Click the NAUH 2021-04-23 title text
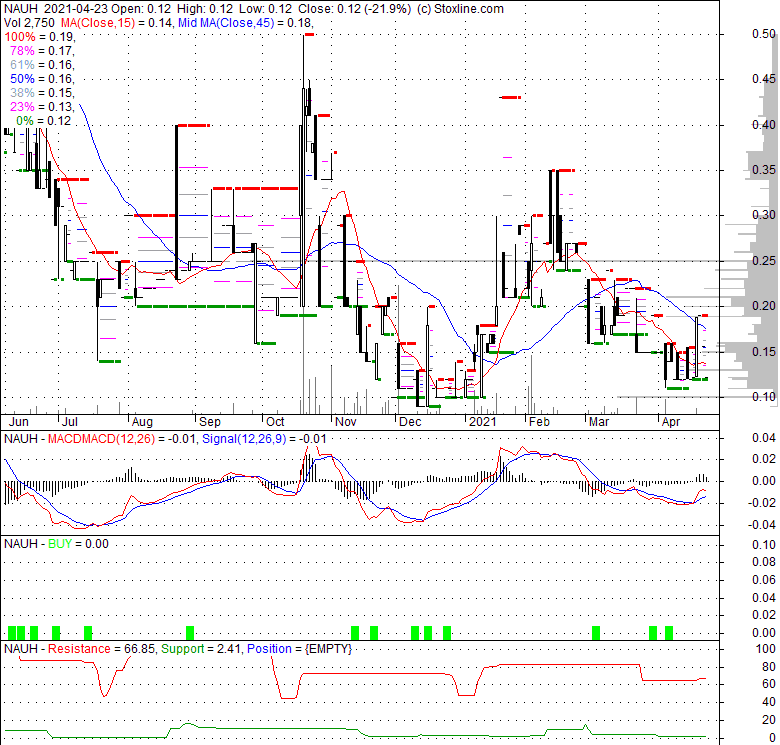 56,9
